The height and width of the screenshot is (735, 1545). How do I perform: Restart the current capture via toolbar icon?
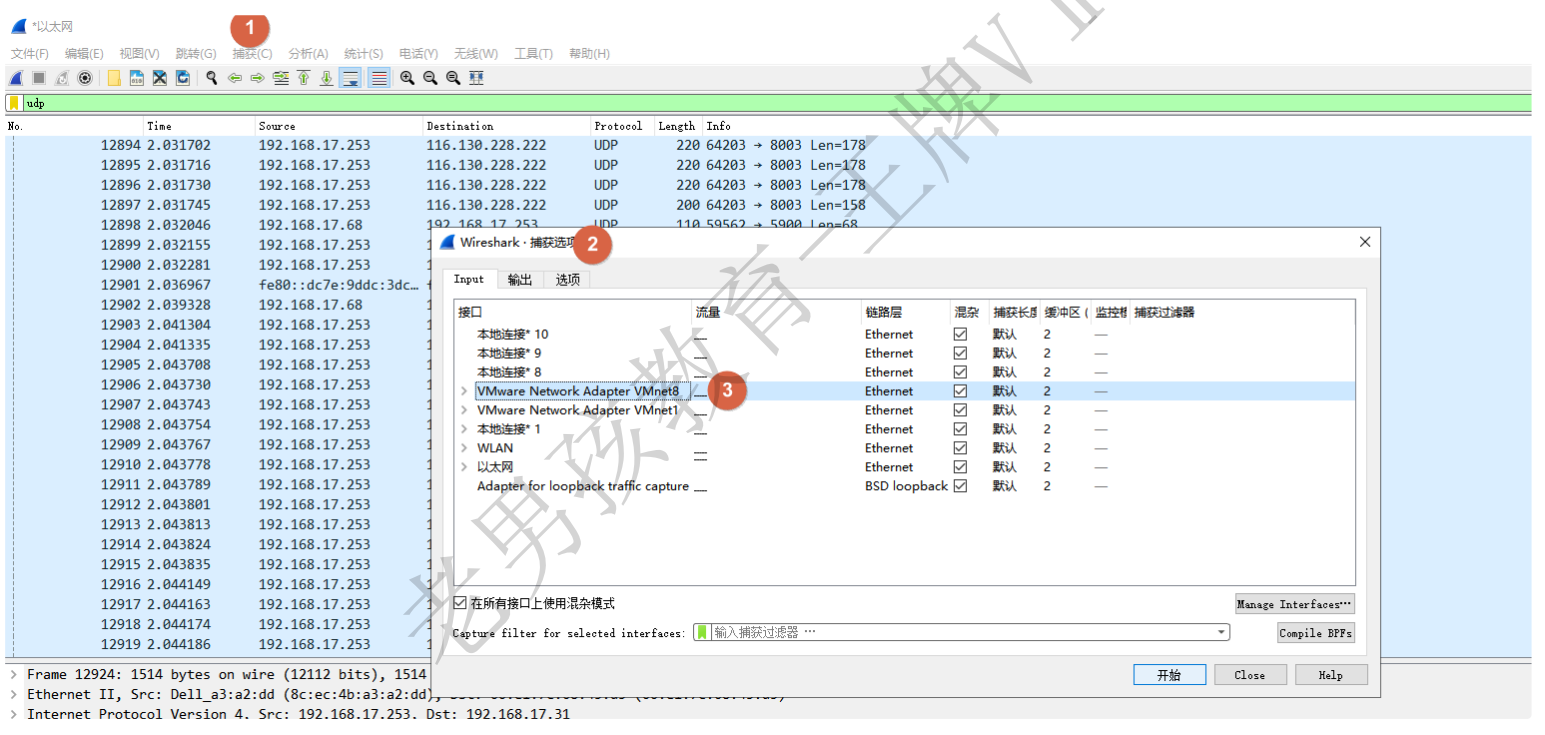click(62, 78)
